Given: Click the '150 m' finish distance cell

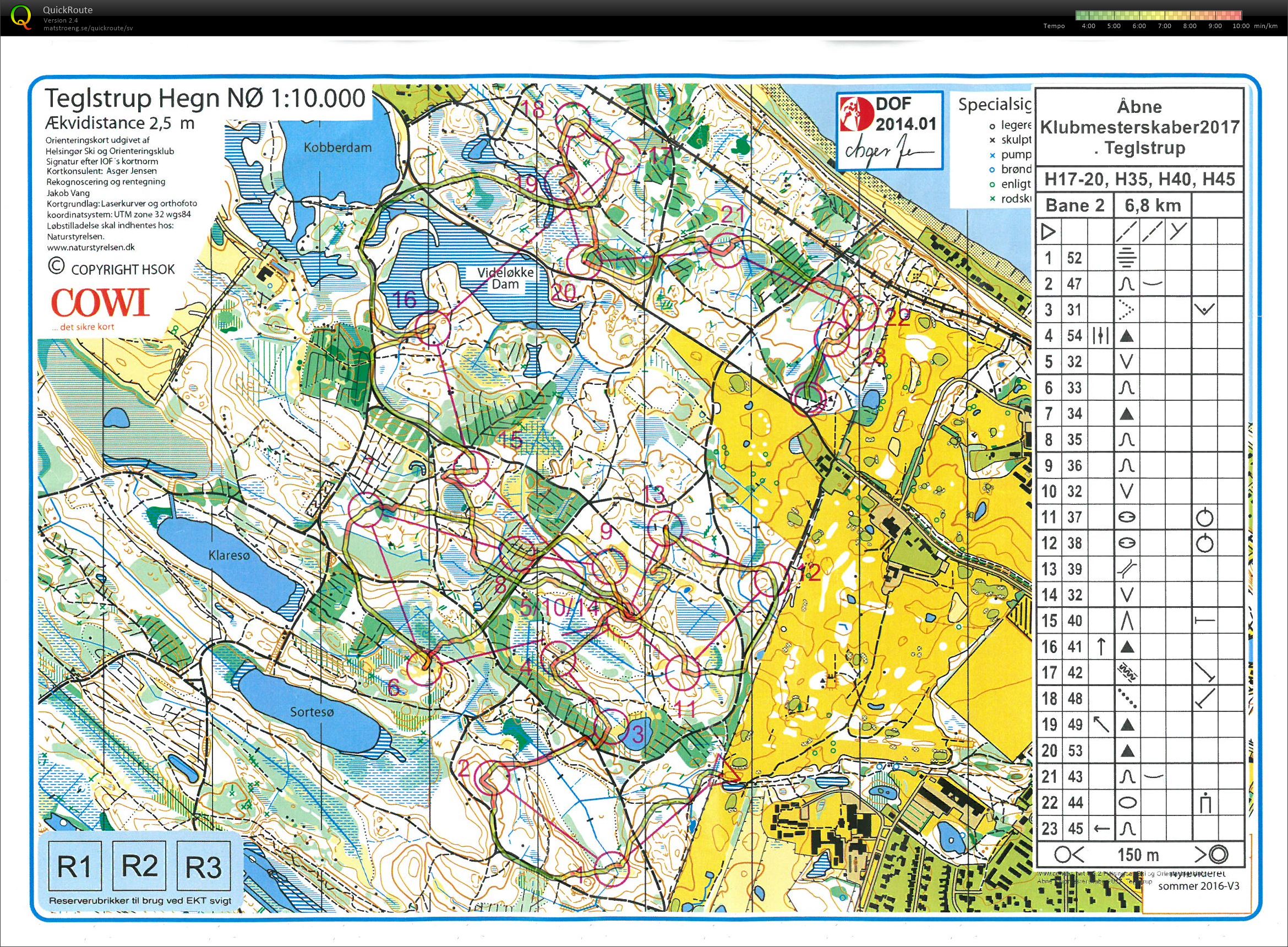Looking at the screenshot, I should (x=1138, y=855).
